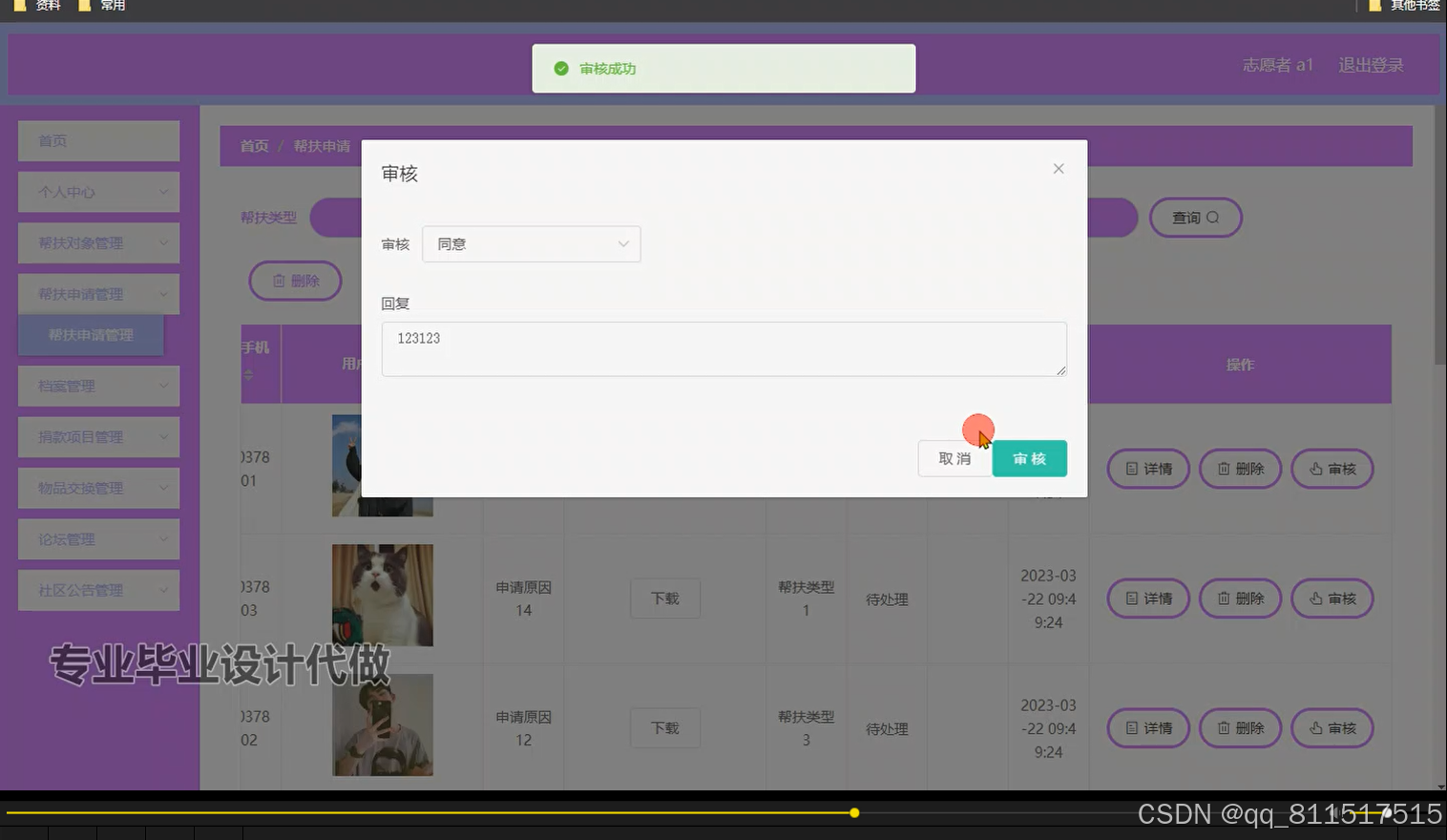Click the 审核成功 success notification

click(723, 69)
